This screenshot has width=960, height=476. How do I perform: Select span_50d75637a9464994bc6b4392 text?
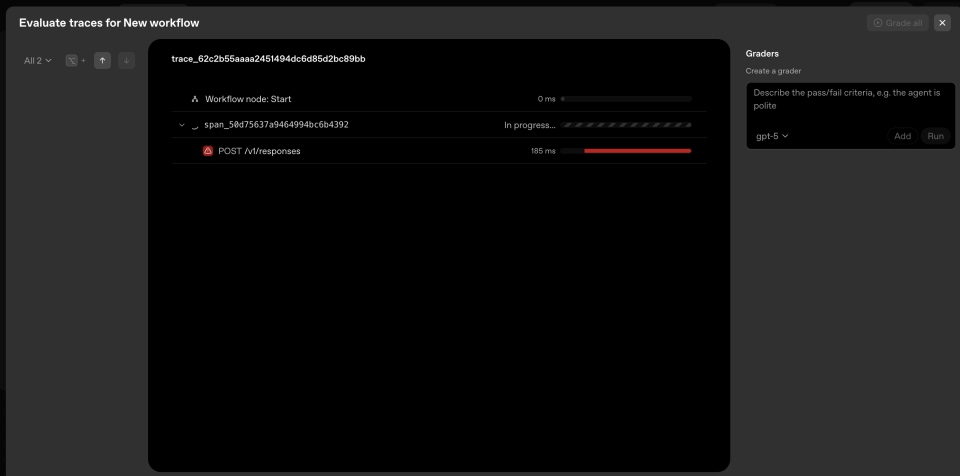coord(276,124)
